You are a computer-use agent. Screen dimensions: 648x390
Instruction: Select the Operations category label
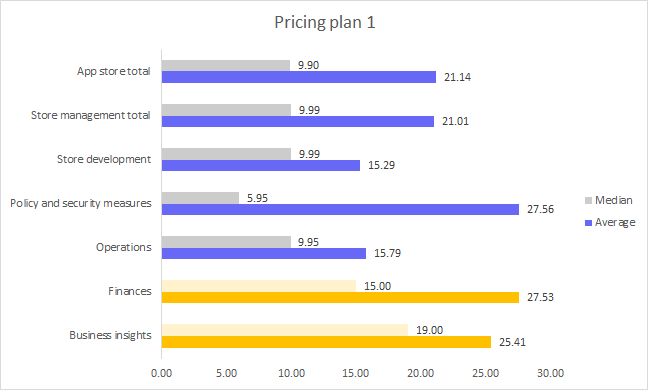[124, 247]
